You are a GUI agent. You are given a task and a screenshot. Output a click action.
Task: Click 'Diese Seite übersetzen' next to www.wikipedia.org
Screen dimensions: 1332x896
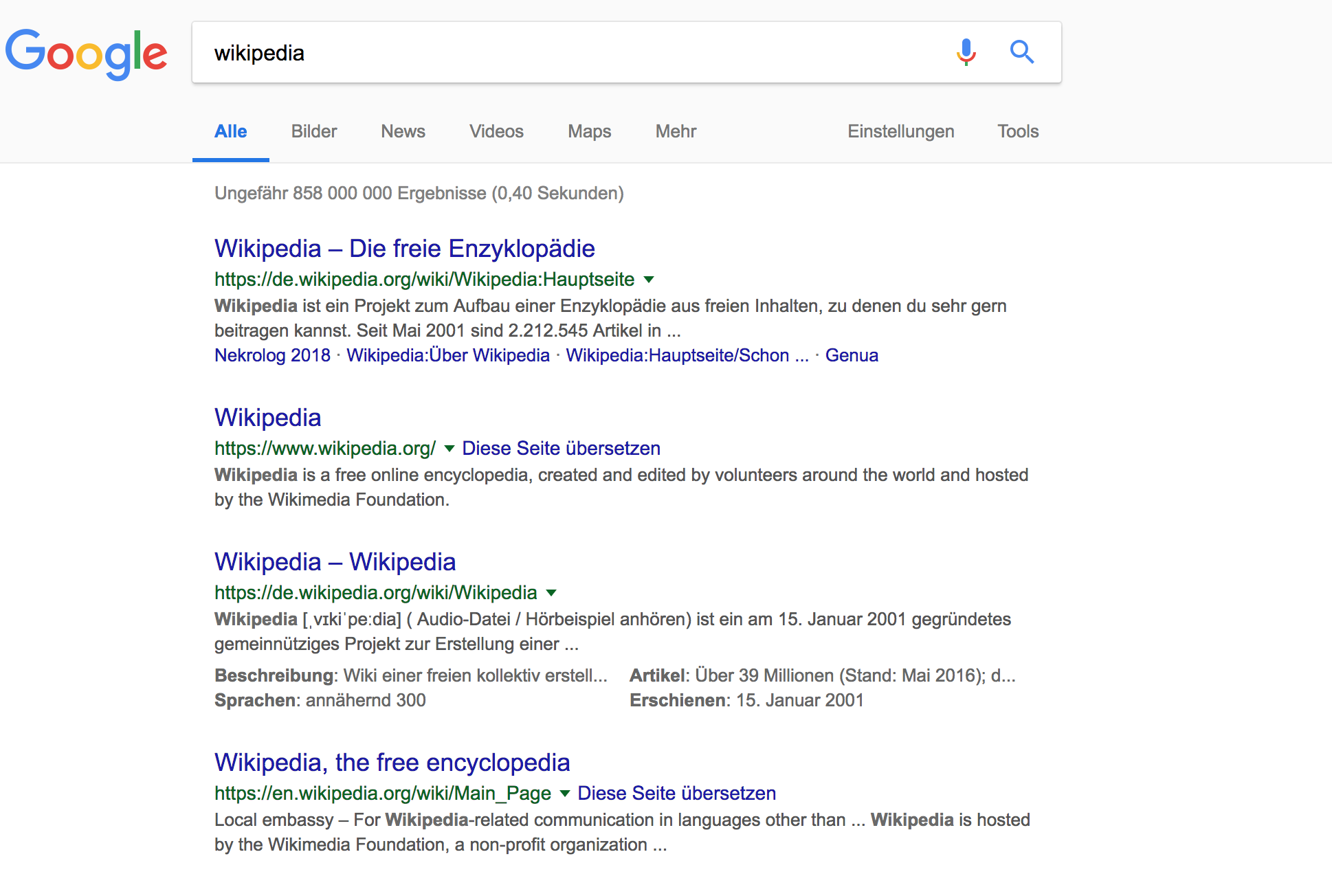(561, 449)
